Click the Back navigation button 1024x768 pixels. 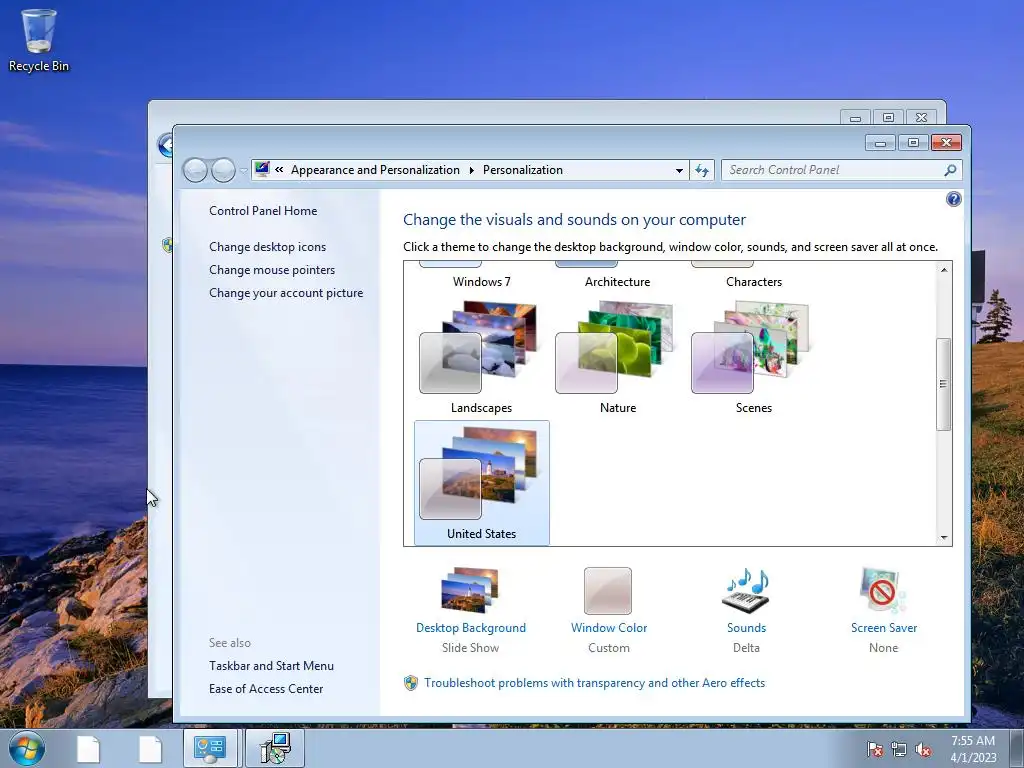(x=195, y=170)
